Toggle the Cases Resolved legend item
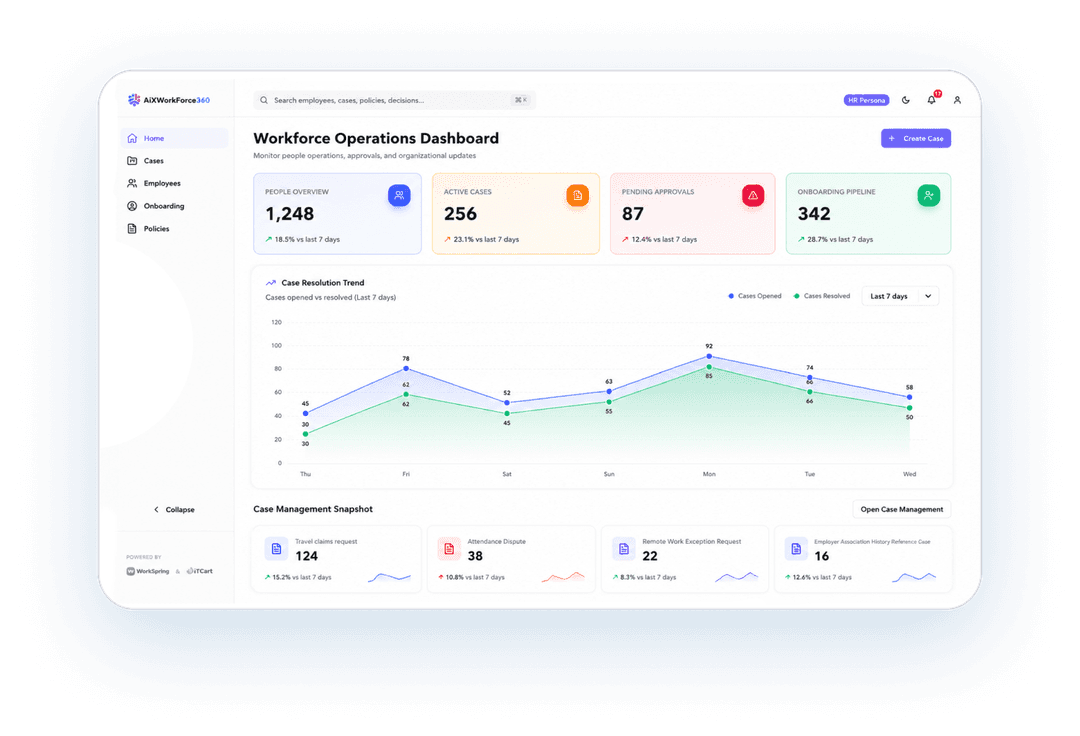The image size is (1080, 736). pos(822,296)
